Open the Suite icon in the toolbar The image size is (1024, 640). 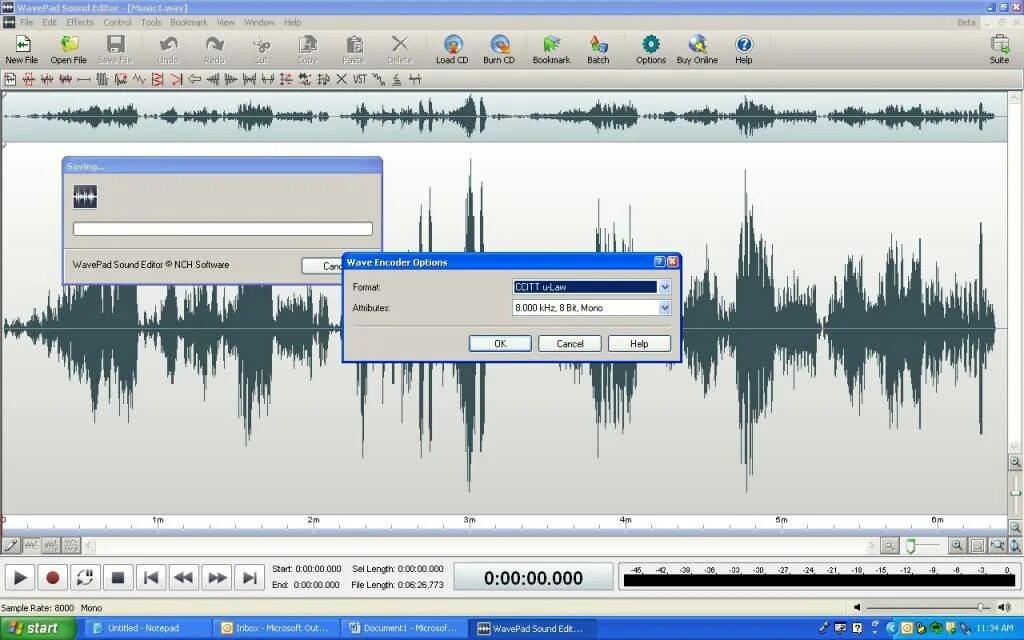click(x=999, y=50)
